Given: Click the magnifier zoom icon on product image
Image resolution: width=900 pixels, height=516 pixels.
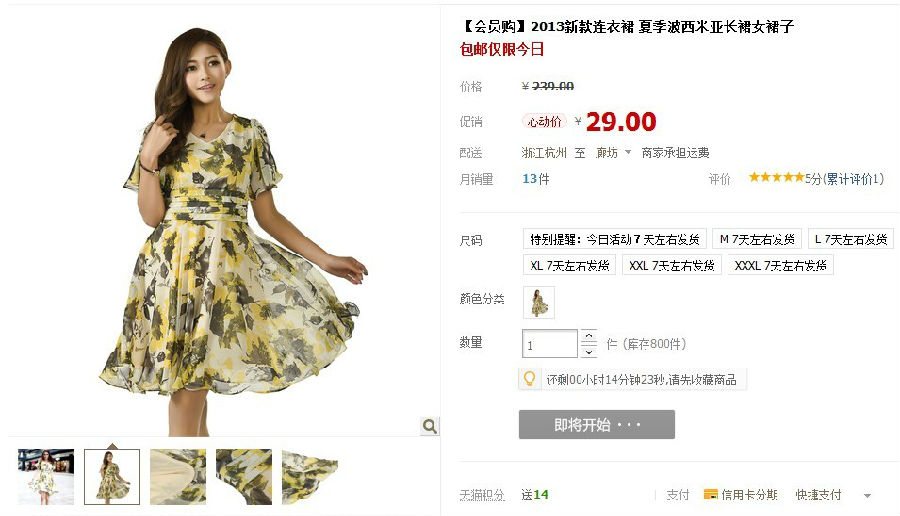Looking at the screenshot, I should pos(429,426).
